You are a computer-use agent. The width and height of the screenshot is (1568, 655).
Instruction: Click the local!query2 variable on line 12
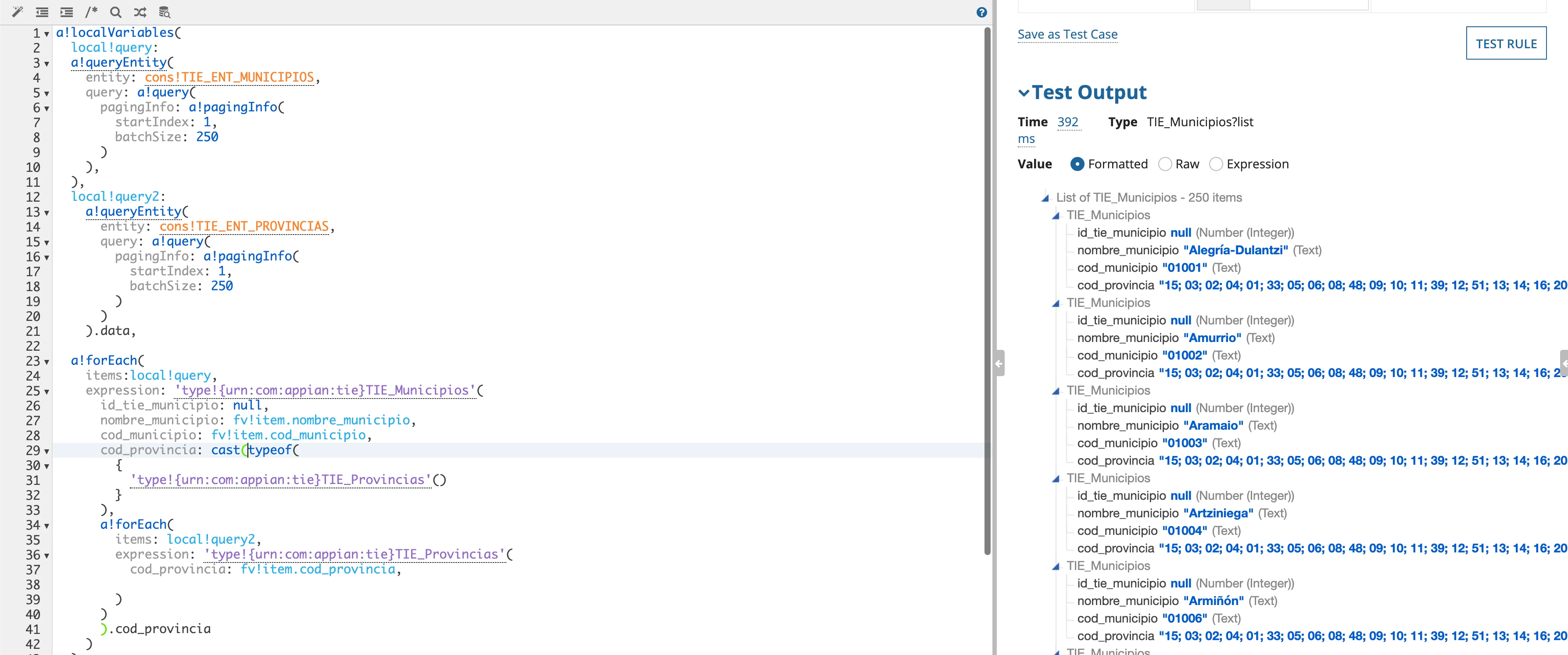point(115,196)
